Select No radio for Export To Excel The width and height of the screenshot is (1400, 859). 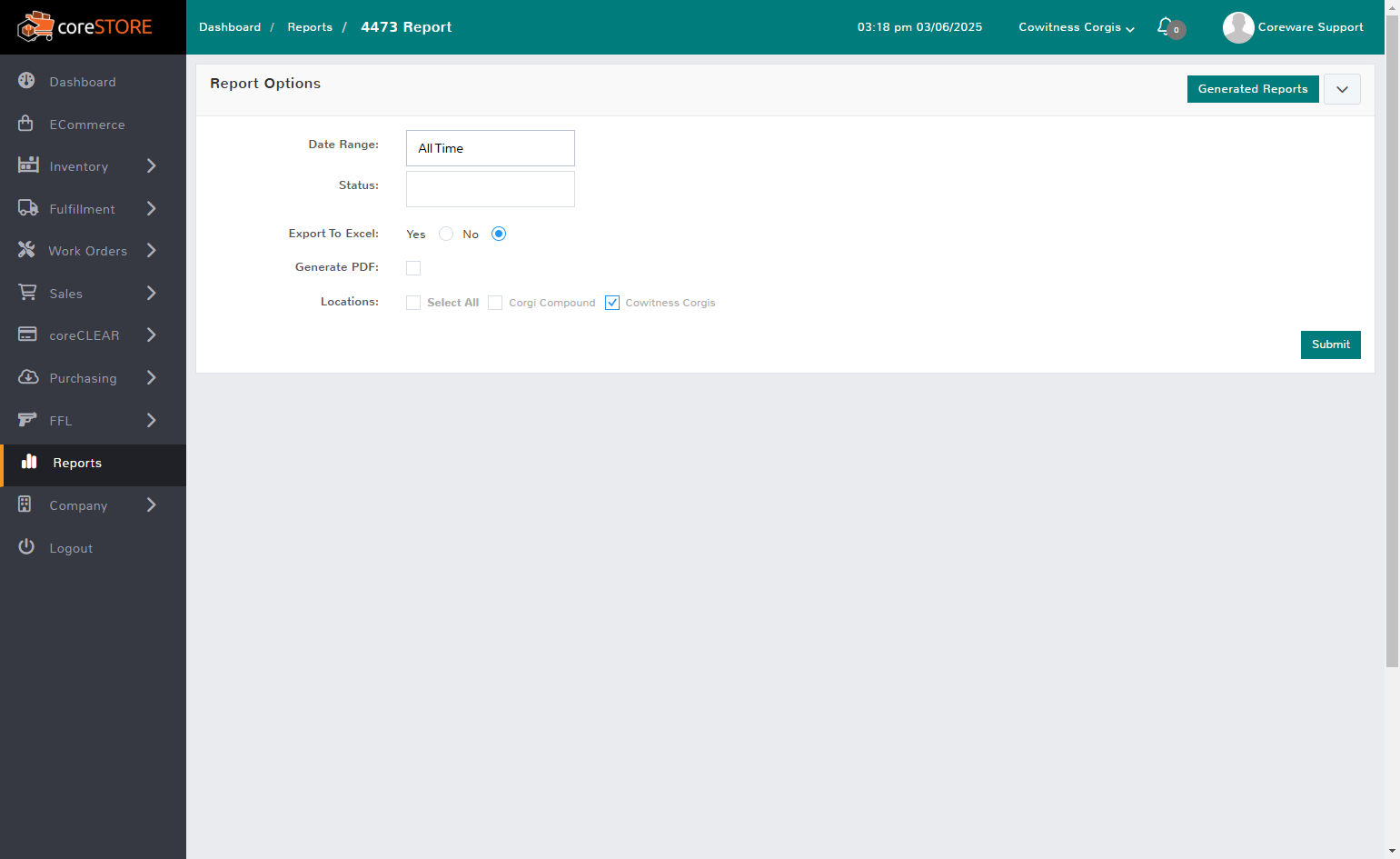[x=499, y=234]
